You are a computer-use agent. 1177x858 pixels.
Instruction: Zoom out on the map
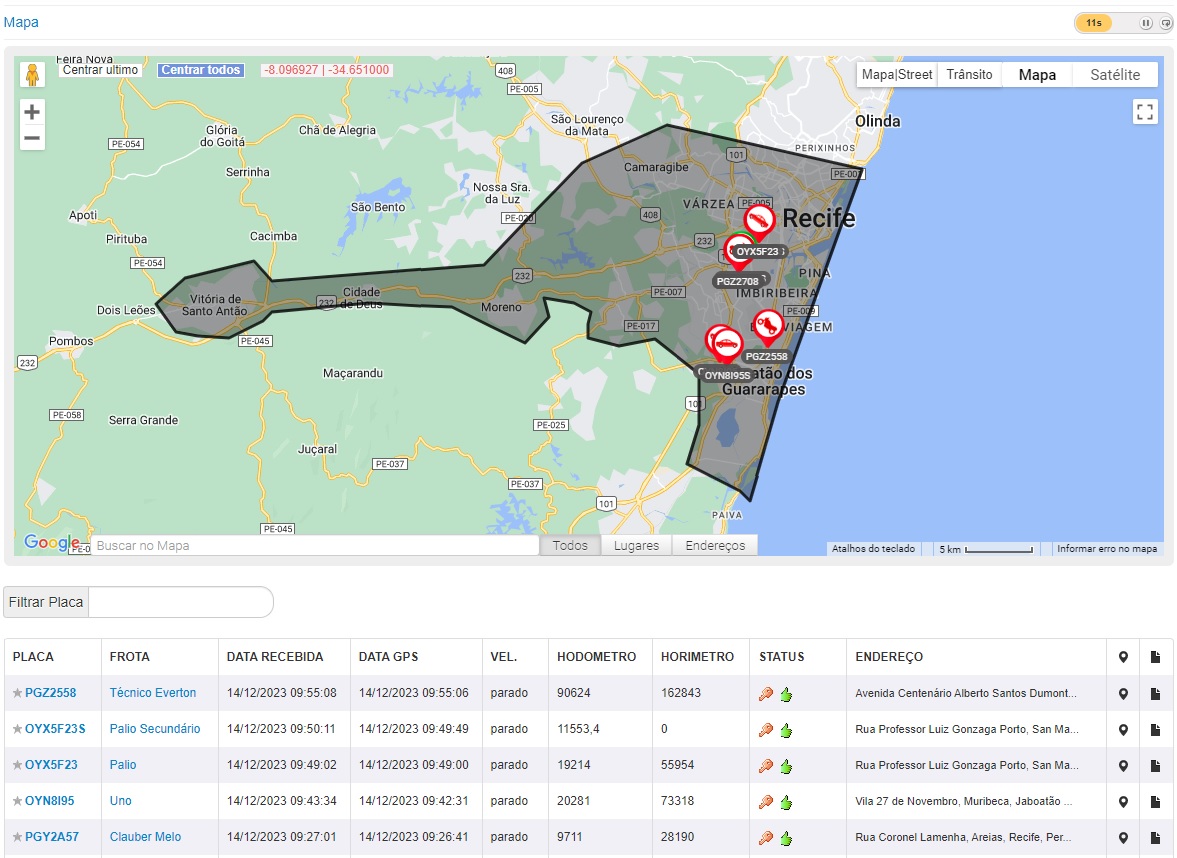(32, 138)
